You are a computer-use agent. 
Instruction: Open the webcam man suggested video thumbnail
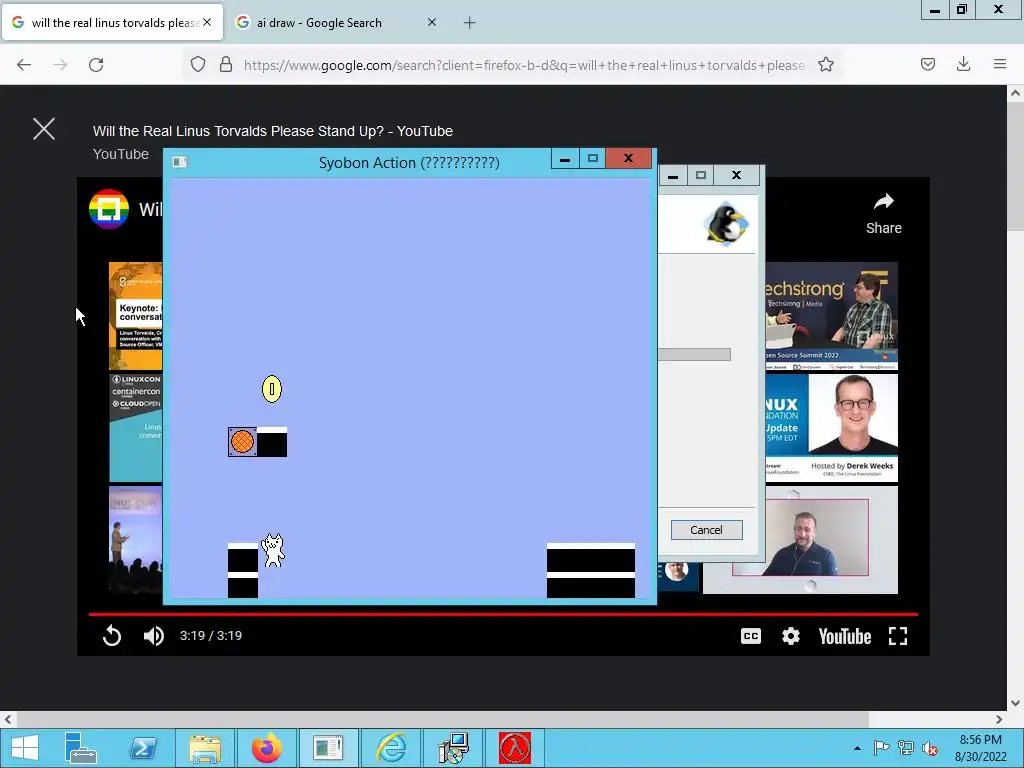800,539
